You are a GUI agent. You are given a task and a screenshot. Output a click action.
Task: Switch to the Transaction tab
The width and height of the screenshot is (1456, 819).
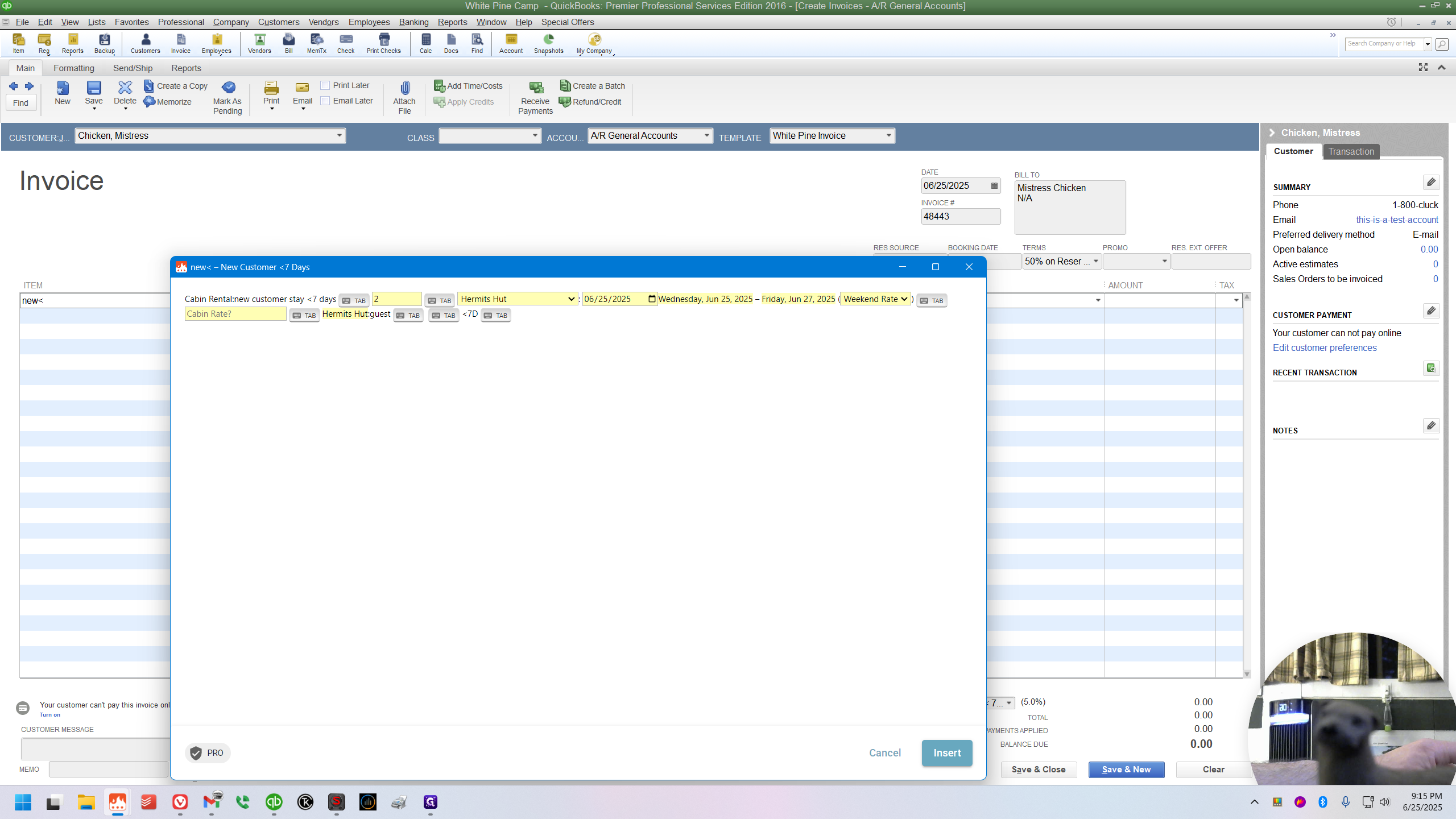(1351, 151)
